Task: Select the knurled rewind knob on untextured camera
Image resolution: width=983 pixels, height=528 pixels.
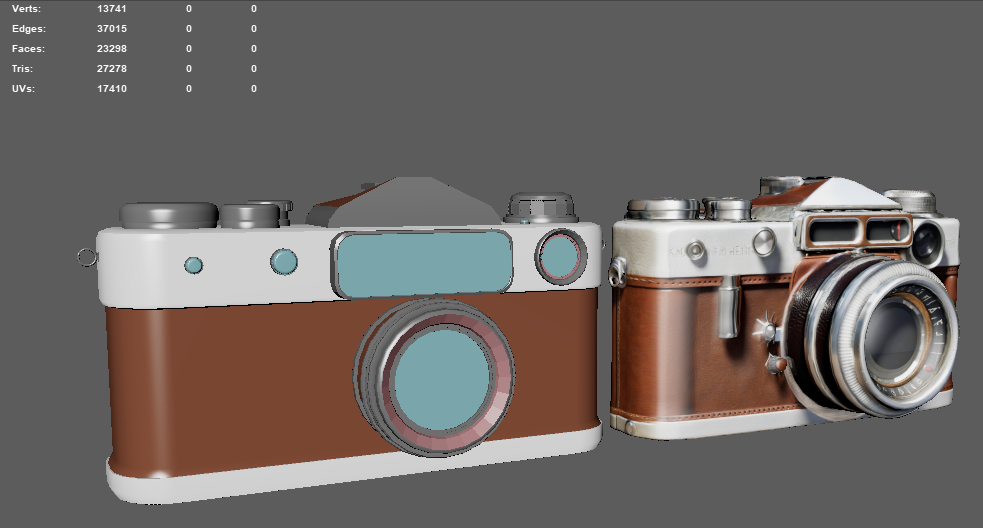Action: [540, 208]
